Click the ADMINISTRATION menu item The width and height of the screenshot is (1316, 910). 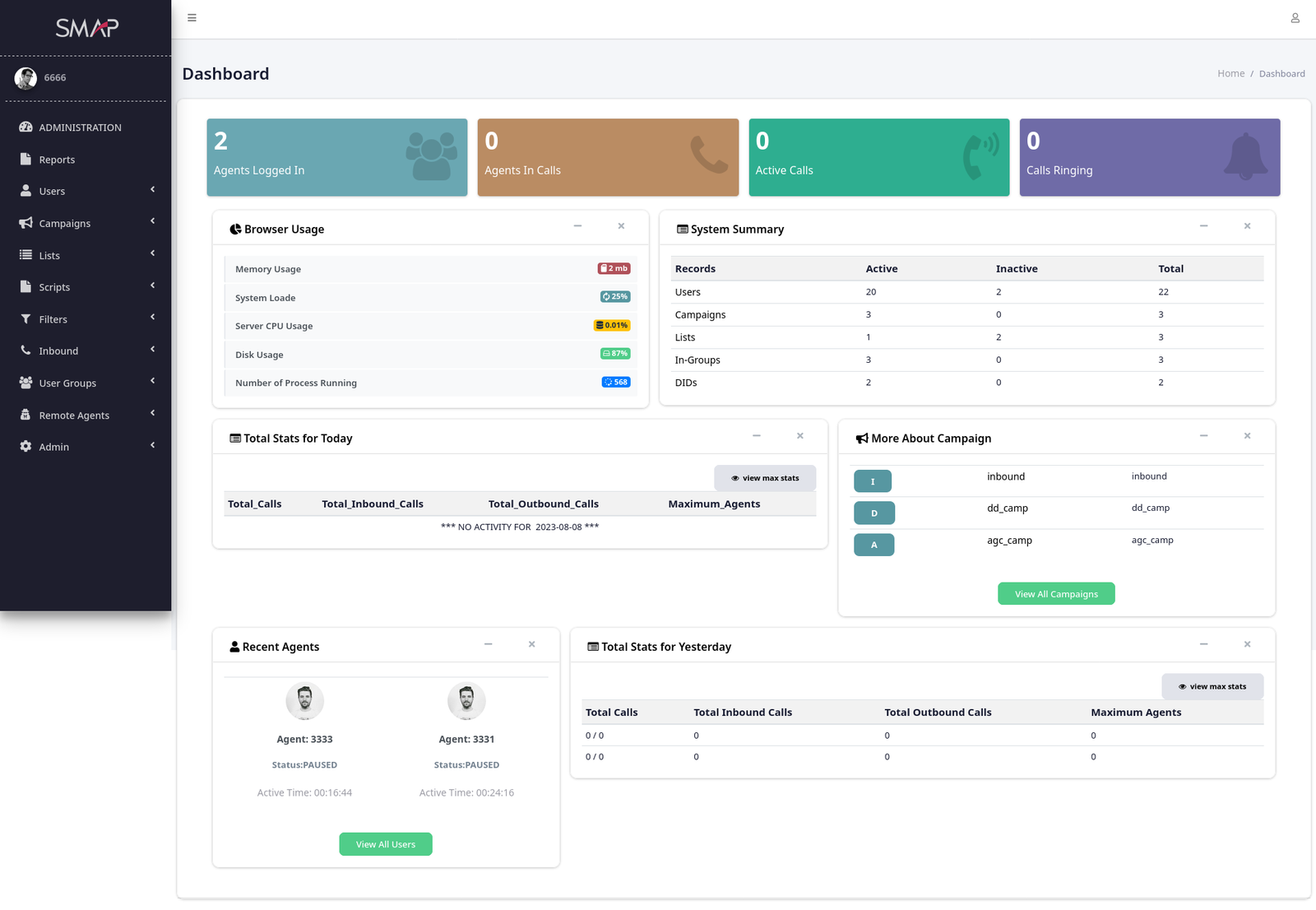coord(80,127)
